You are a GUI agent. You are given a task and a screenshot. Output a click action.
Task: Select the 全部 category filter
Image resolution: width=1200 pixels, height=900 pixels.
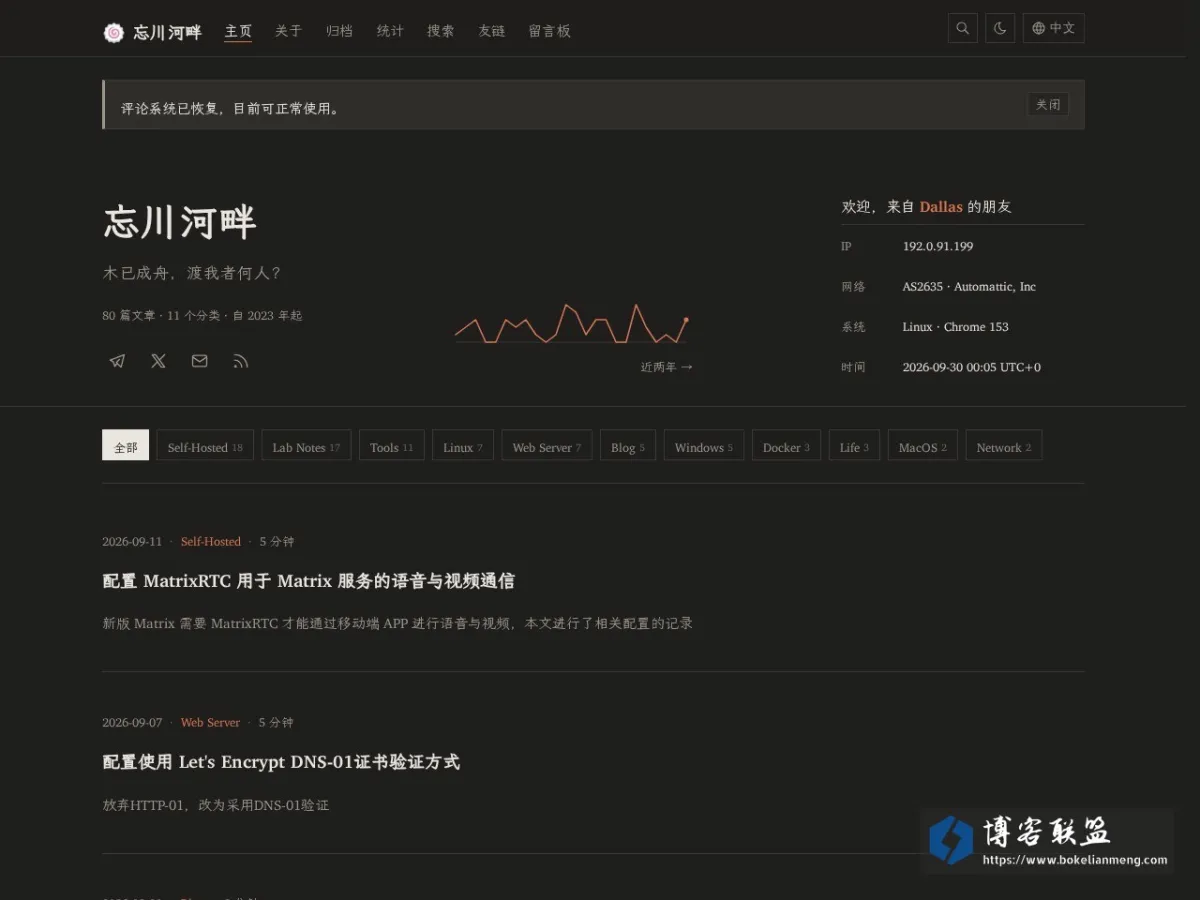(126, 446)
